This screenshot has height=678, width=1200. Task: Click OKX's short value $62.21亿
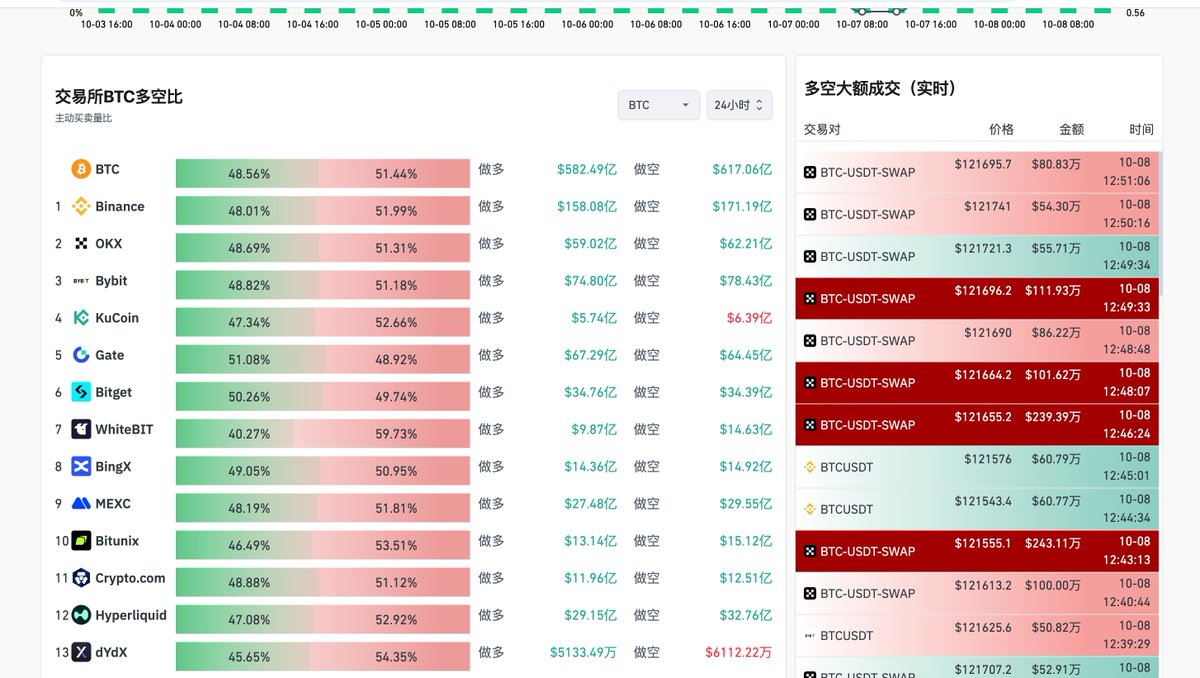[745, 244]
